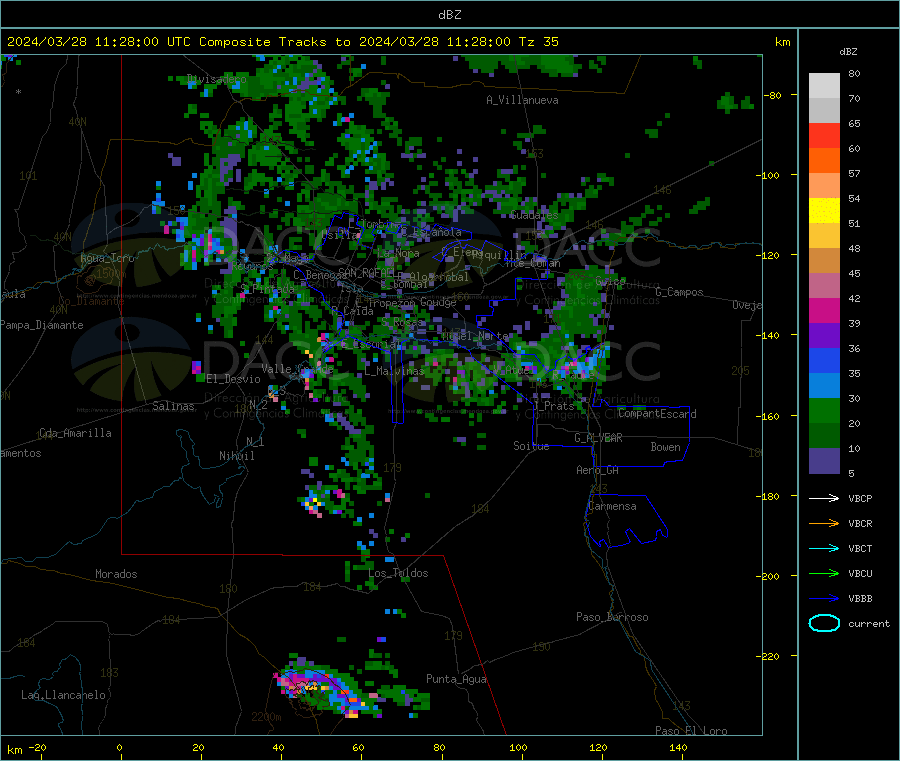The width and height of the screenshot is (900, 761).
Task: Click the white VBCP arrow legend icon
Action: coord(824,498)
